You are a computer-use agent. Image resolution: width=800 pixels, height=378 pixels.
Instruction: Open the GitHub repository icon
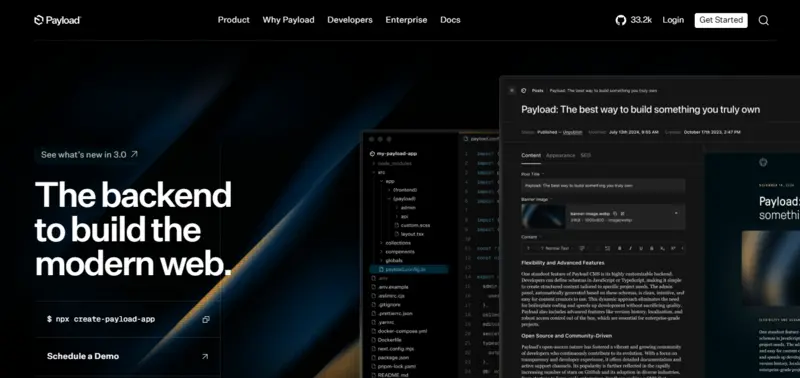point(620,20)
